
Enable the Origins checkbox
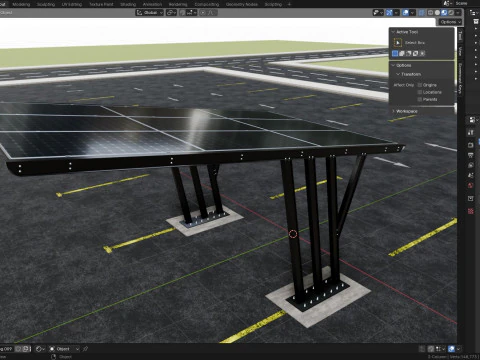[x=420, y=85]
